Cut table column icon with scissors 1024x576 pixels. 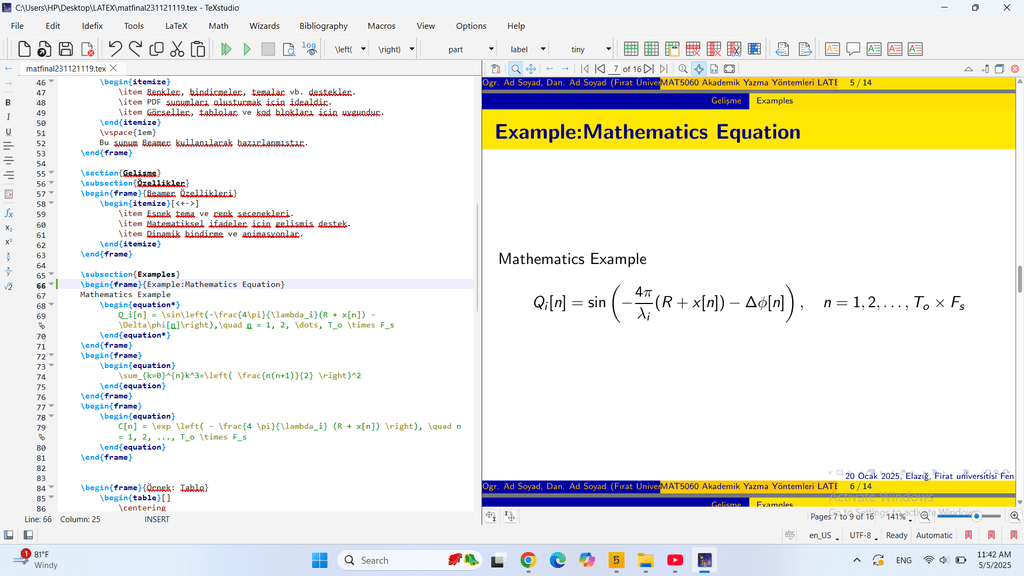pyautogui.click(x=734, y=49)
